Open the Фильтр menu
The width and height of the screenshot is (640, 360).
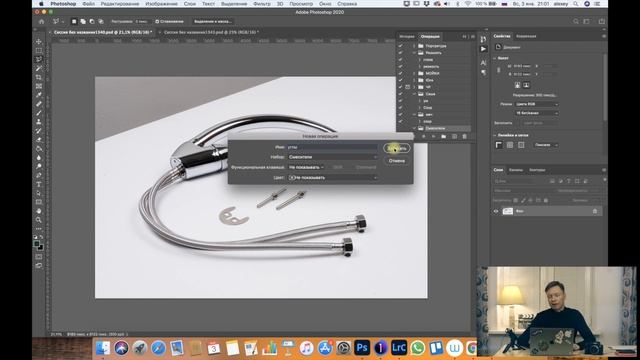pyautogui.click(x=262, y=4)
